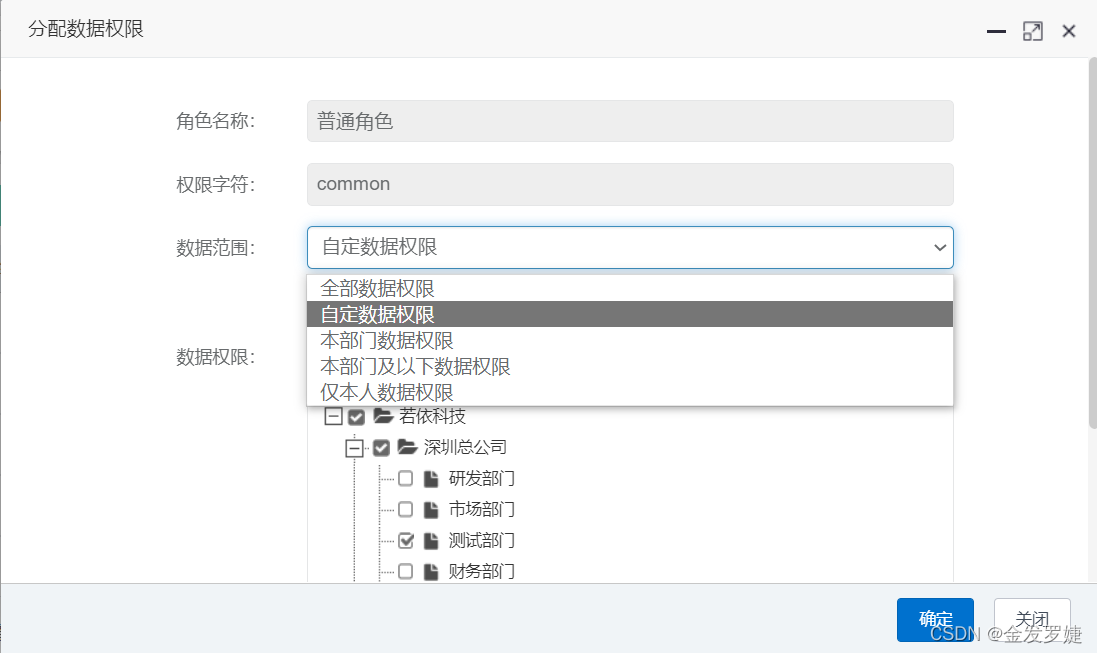
Task: Click the 权限字符 field showing common
Action: coord(630,184)
